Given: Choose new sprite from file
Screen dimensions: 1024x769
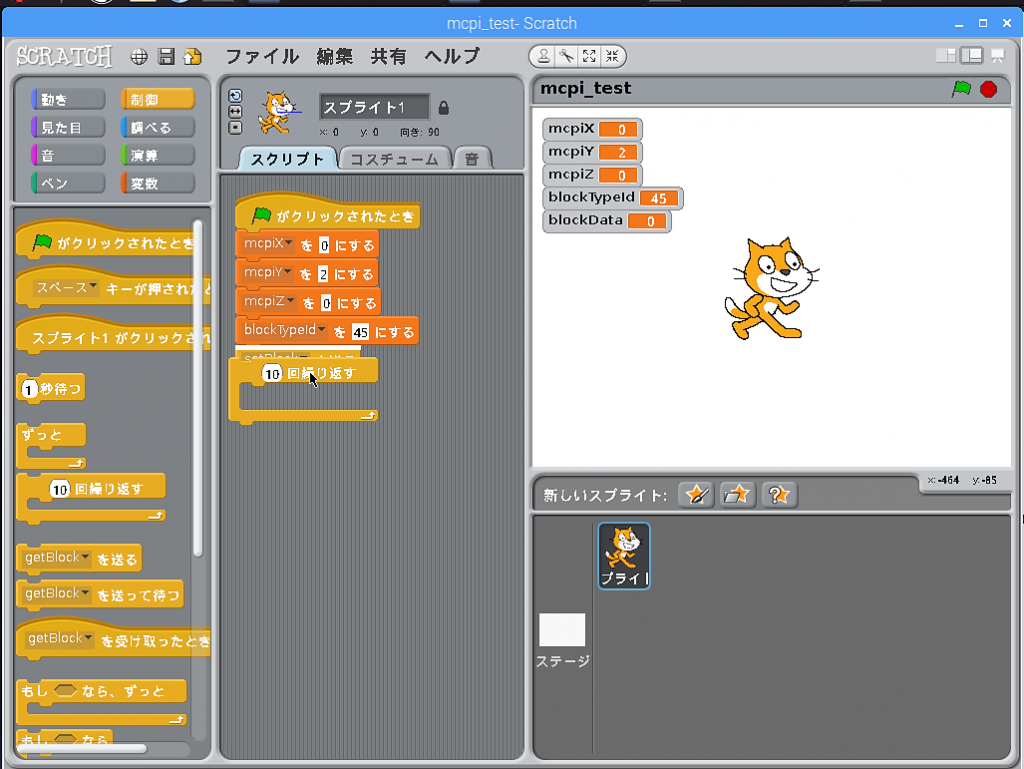Looking at the screenshot, I should [x=737, y=495].
